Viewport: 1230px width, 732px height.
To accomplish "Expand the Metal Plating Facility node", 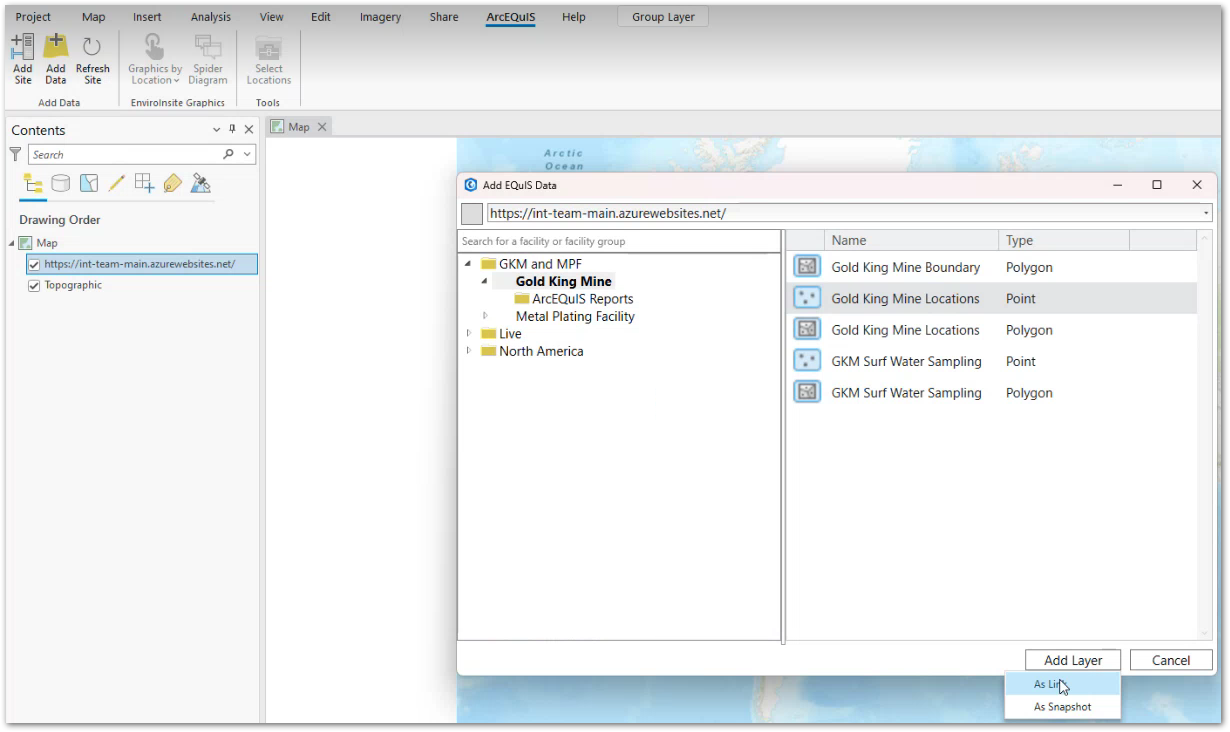I will click(485, 316).
